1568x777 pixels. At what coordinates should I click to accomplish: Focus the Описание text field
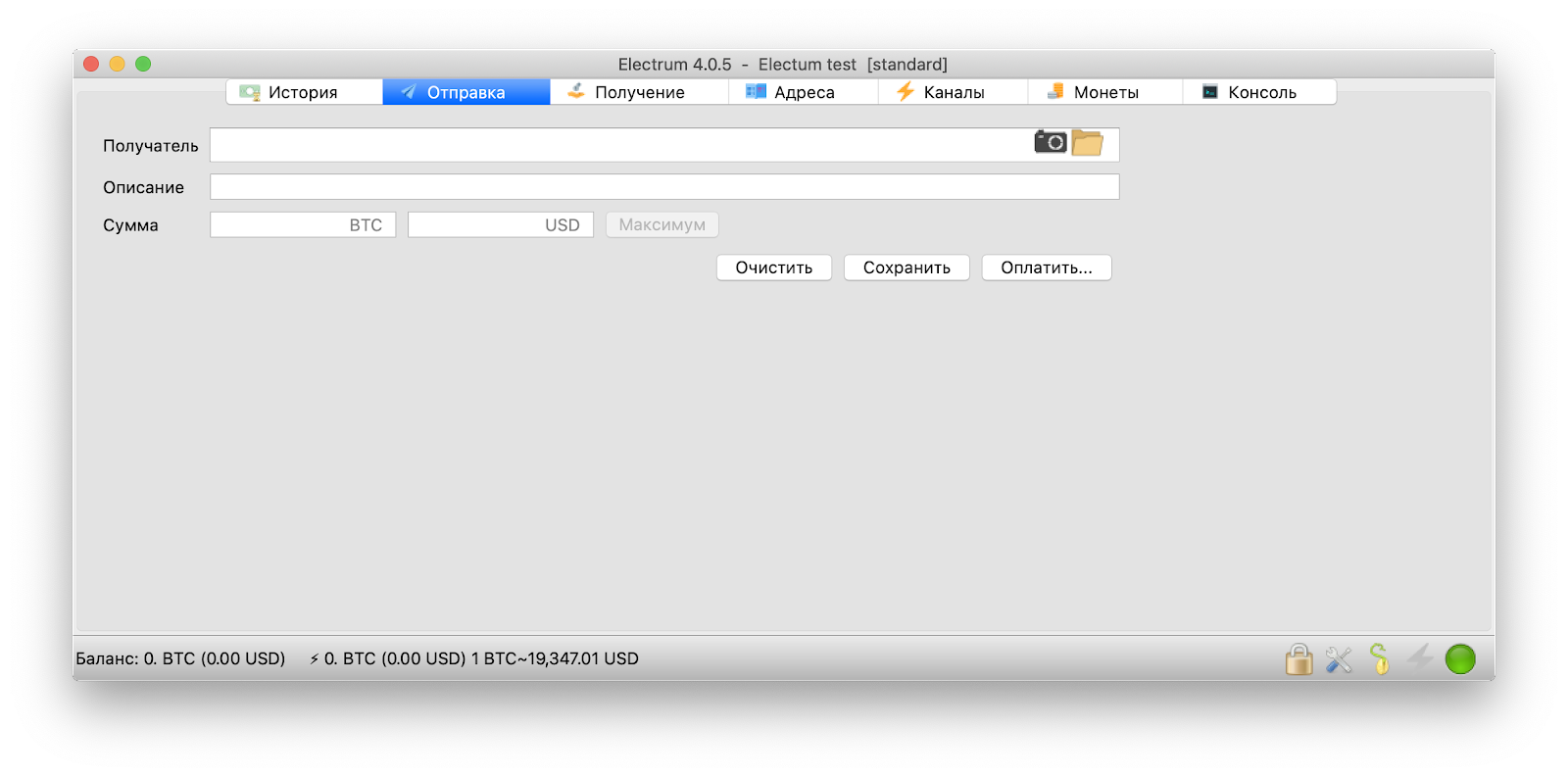tap(664, 187)
